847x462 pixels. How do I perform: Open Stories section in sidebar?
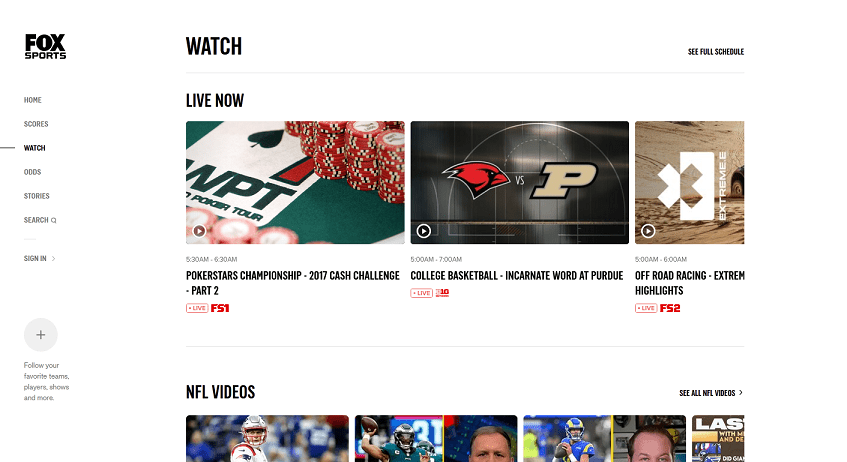37,196
